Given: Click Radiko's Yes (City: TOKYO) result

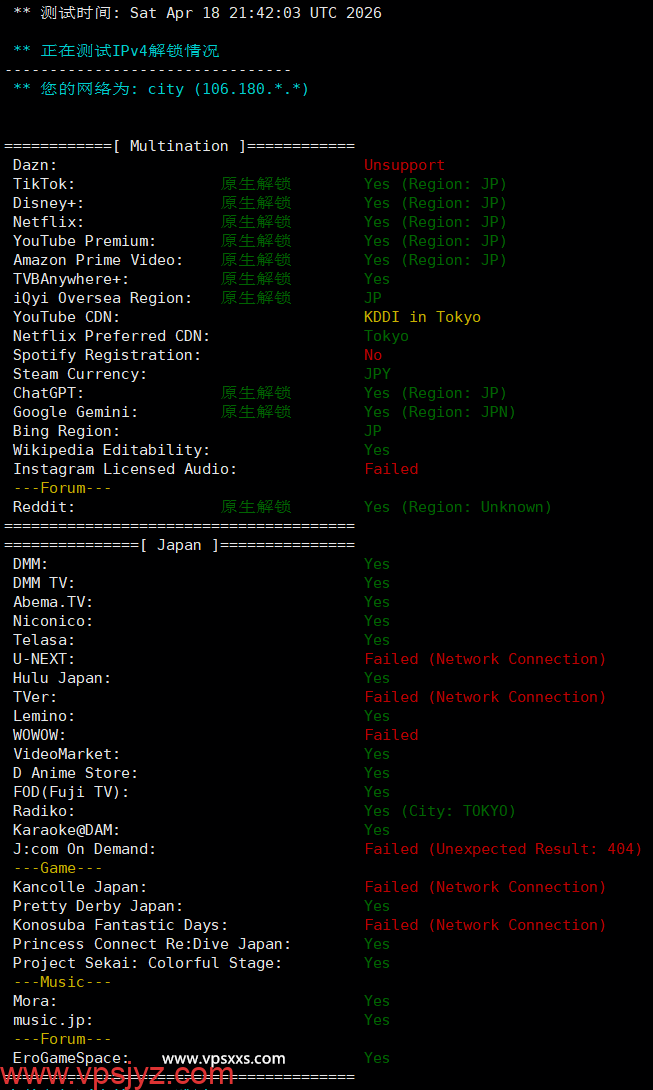Looking at the screenshot, I should pos(440,811).
